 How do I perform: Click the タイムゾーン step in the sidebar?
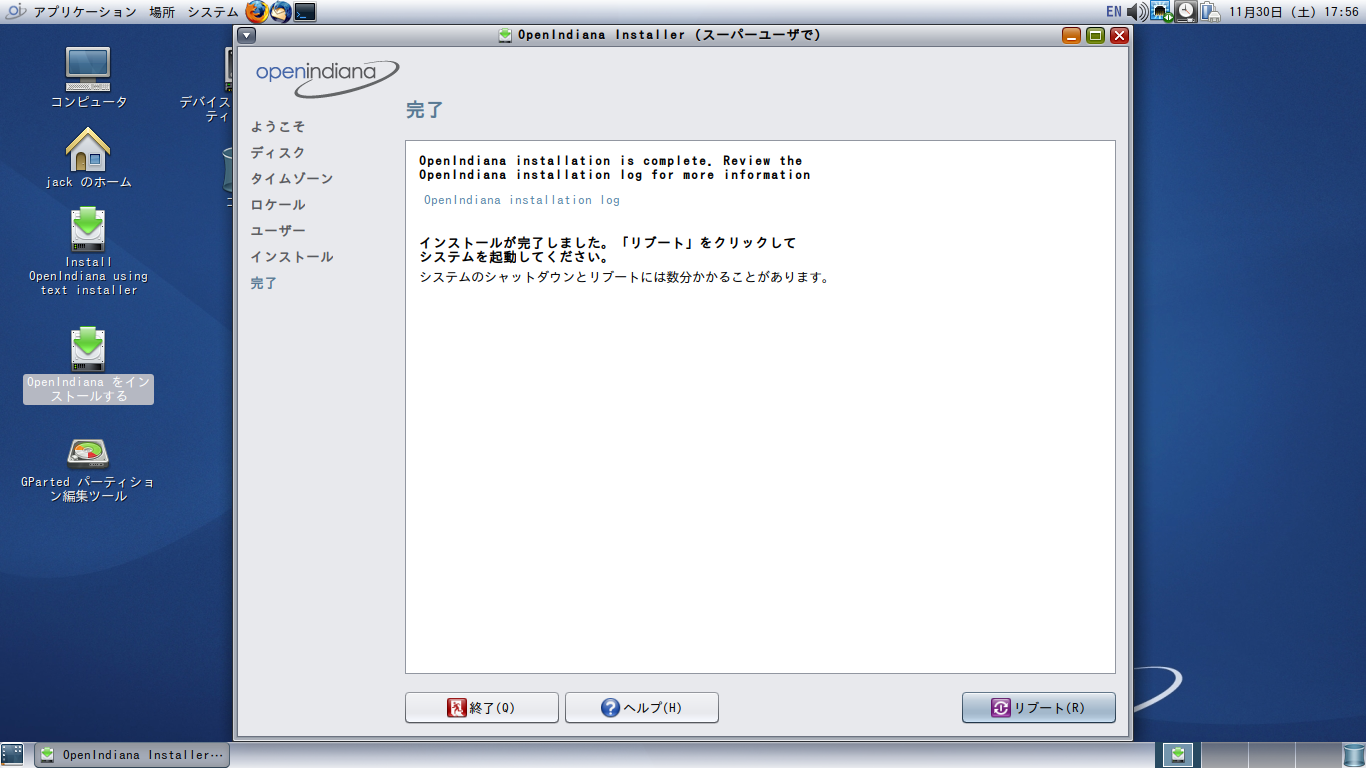(x=292, y=179)
